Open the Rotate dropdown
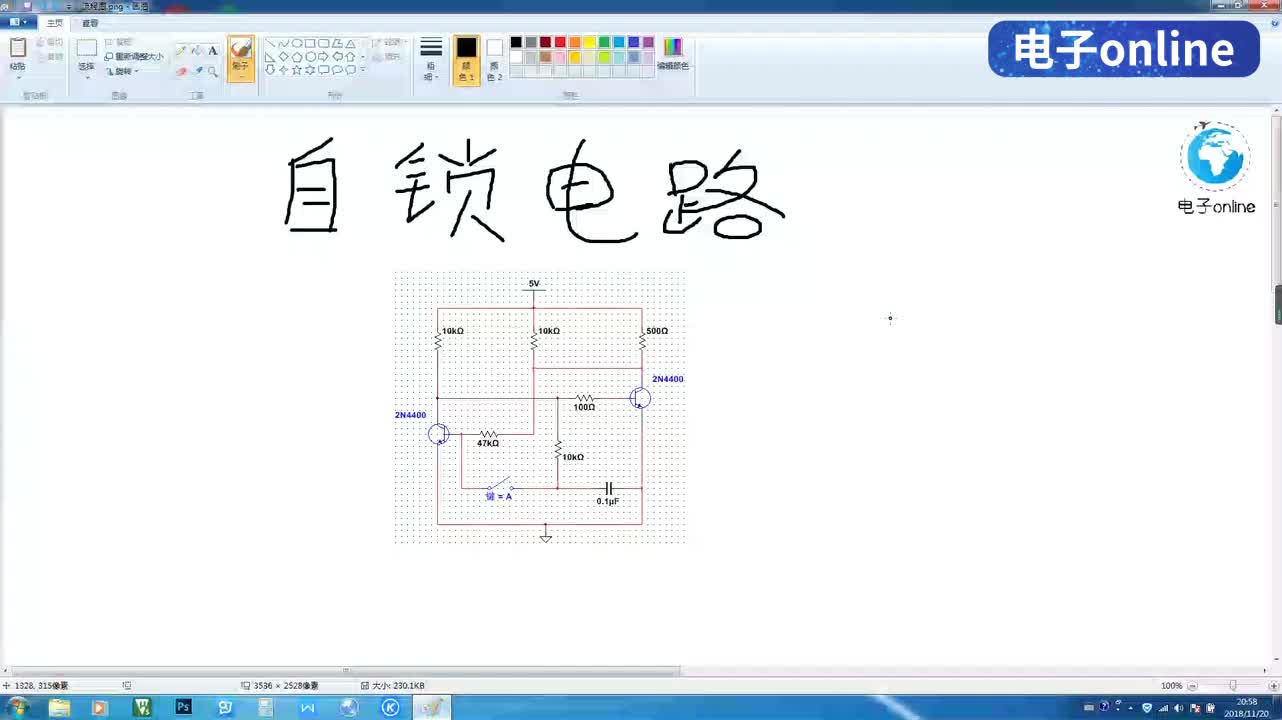The height and width of the screenshot is (720, 1282). point(122,71)
